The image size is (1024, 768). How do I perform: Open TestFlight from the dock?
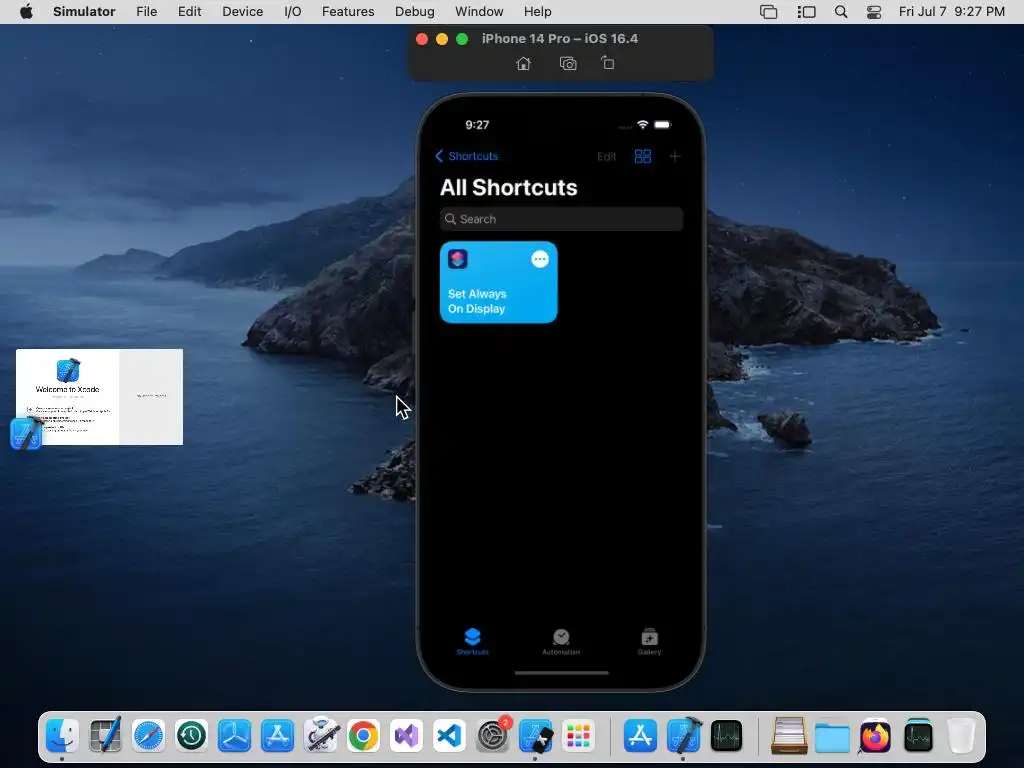click(x=234, y=736)
